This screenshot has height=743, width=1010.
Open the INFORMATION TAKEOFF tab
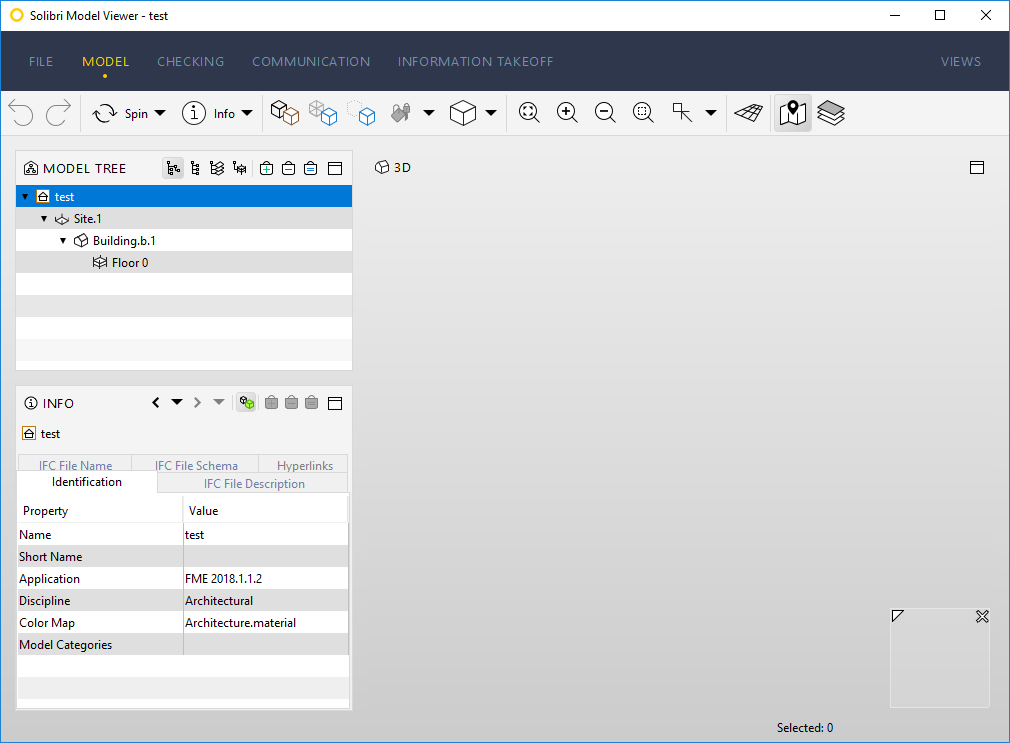tap(475, 62)
